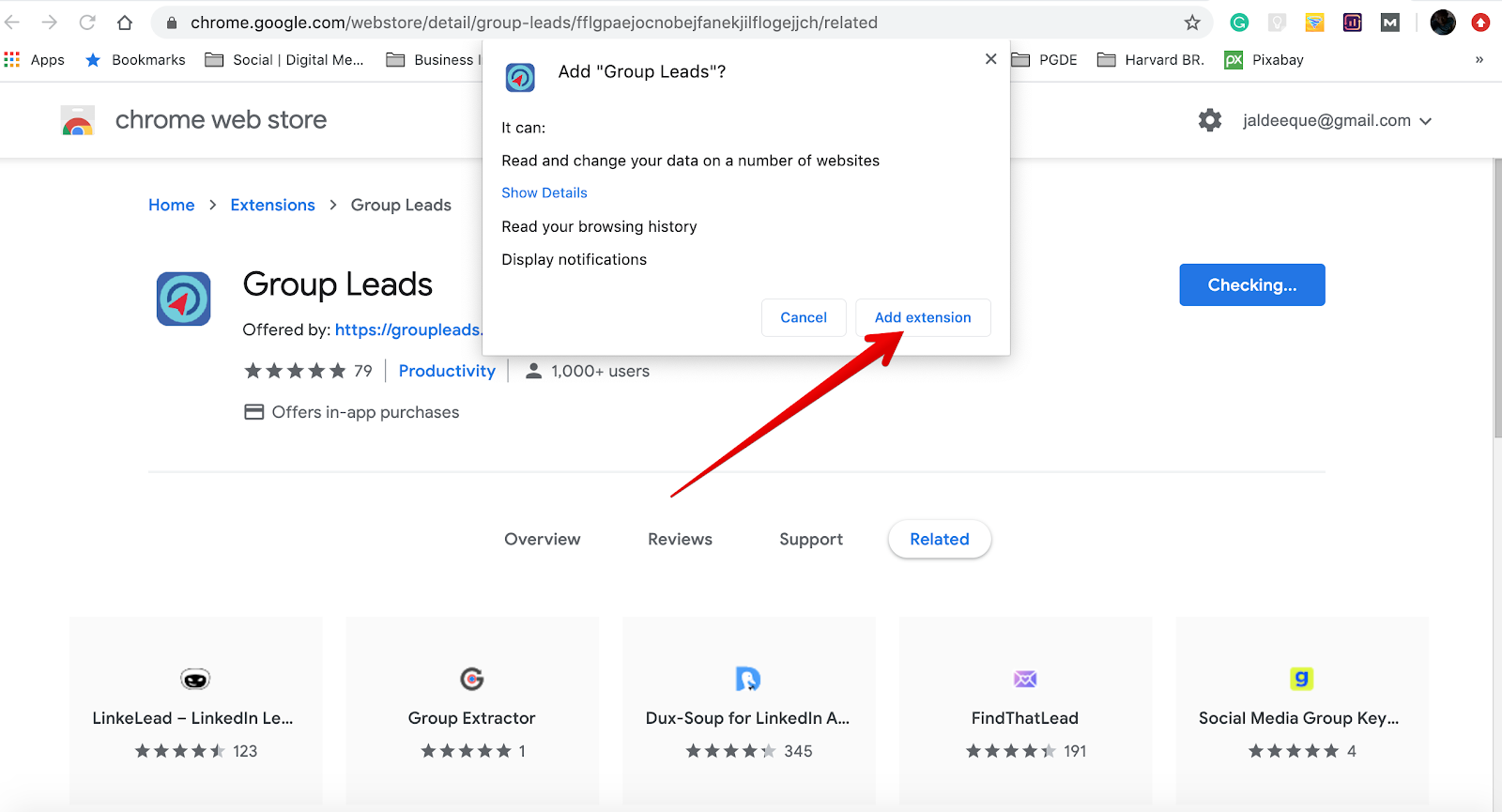Image resolution: width=1502 pixels, height=812 pixels.
Task: Open the Social | Digital Me... bookmark folder
Action: (284, 60)
